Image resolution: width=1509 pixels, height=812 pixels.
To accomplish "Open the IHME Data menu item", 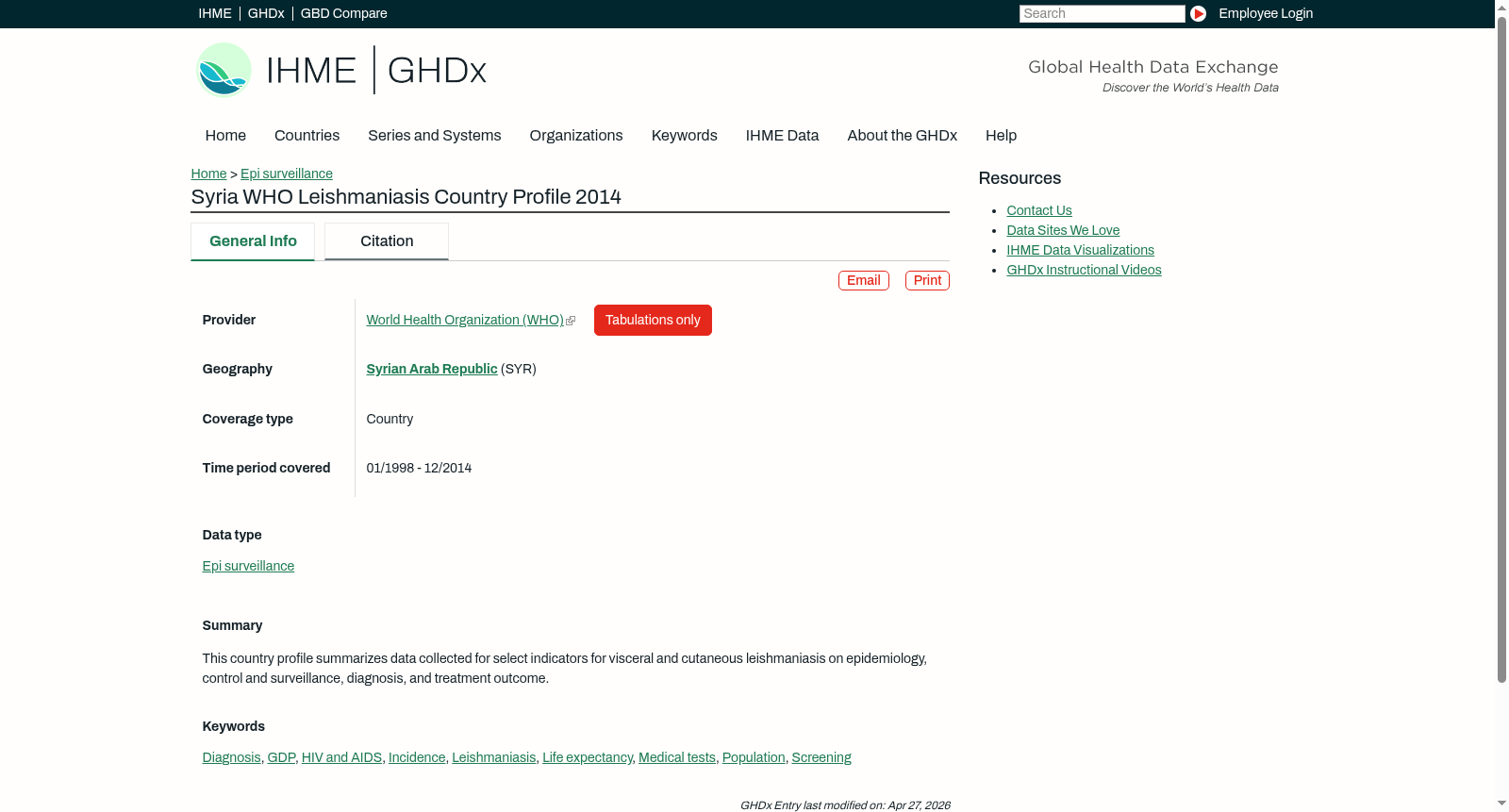I will point(783,136).
